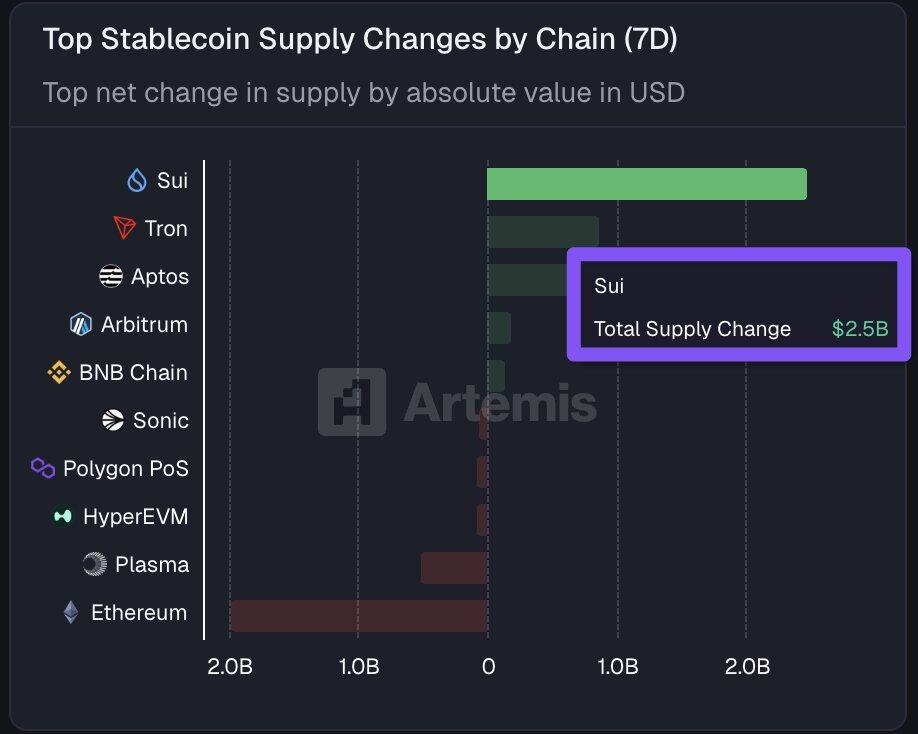Viewport: 918px width, 734px height.
Task: Select the Tron green supply bar
Action: pos(542,232)
